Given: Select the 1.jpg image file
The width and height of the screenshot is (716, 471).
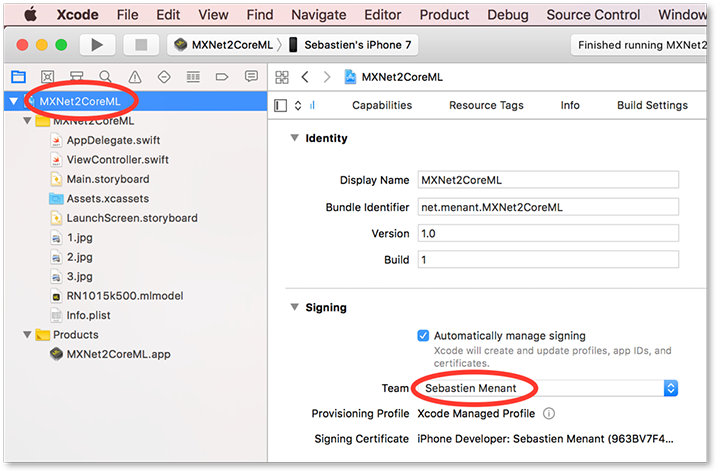Looking at the screenshot, I should coord(79,238).
